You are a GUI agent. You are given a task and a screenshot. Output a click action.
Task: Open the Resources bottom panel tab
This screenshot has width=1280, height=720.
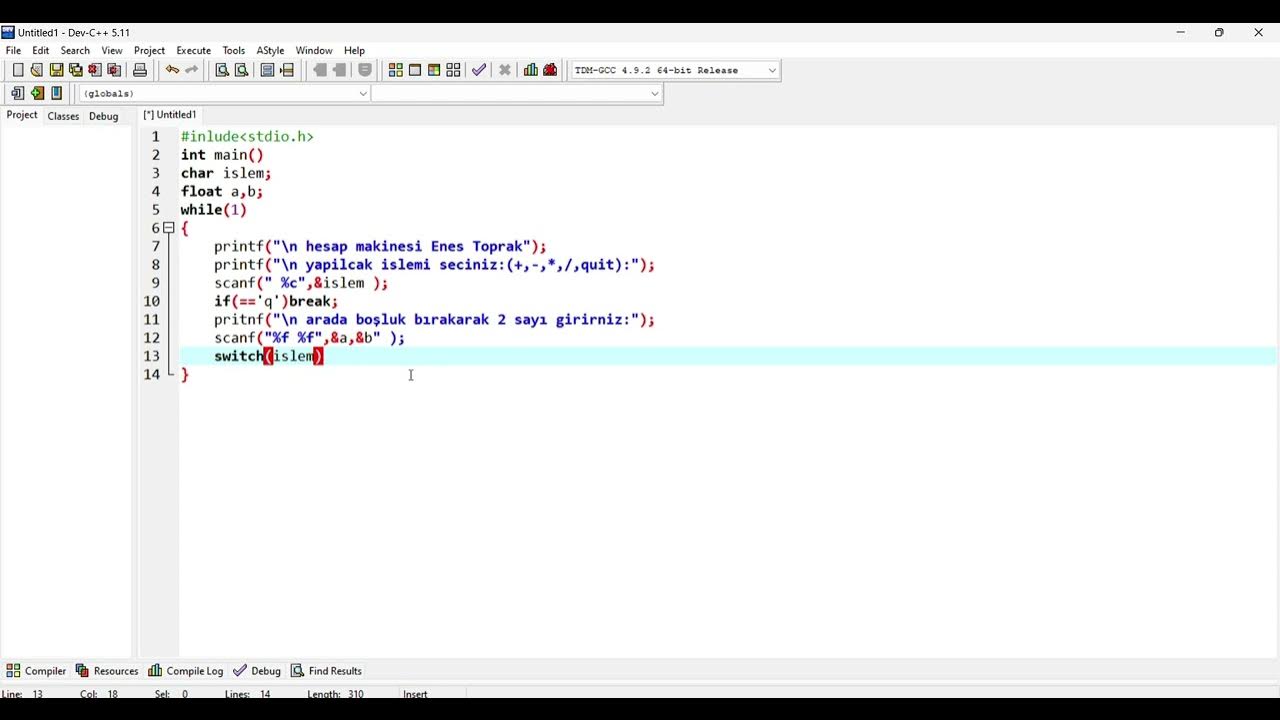point(107,671)
